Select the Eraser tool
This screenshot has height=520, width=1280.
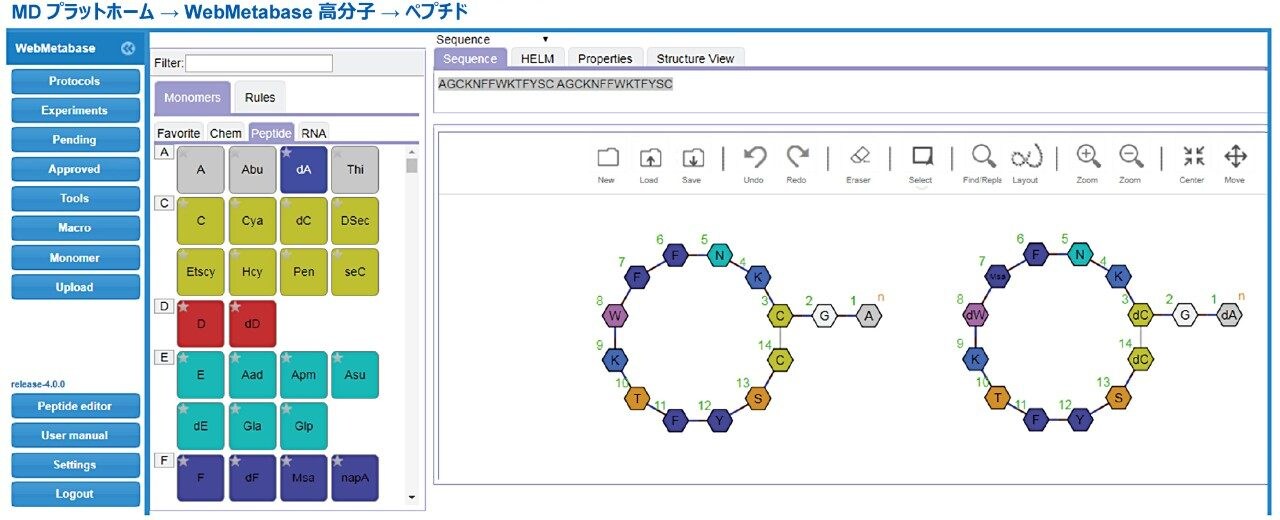click(858, 158)
